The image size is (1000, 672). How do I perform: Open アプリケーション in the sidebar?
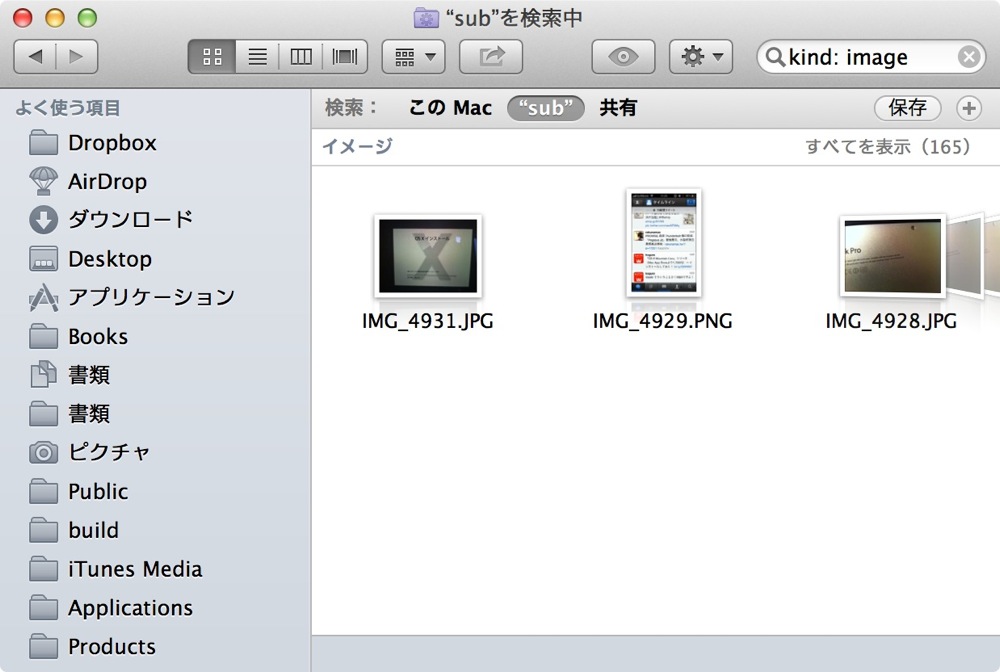click(x=156, y=298)
